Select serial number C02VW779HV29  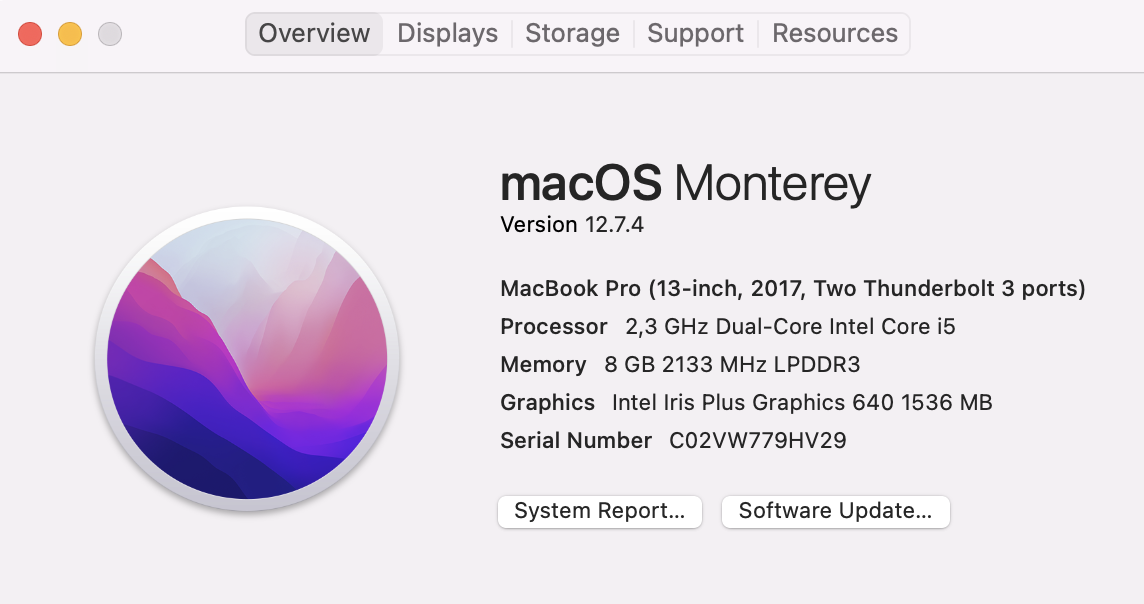(758, 441)
